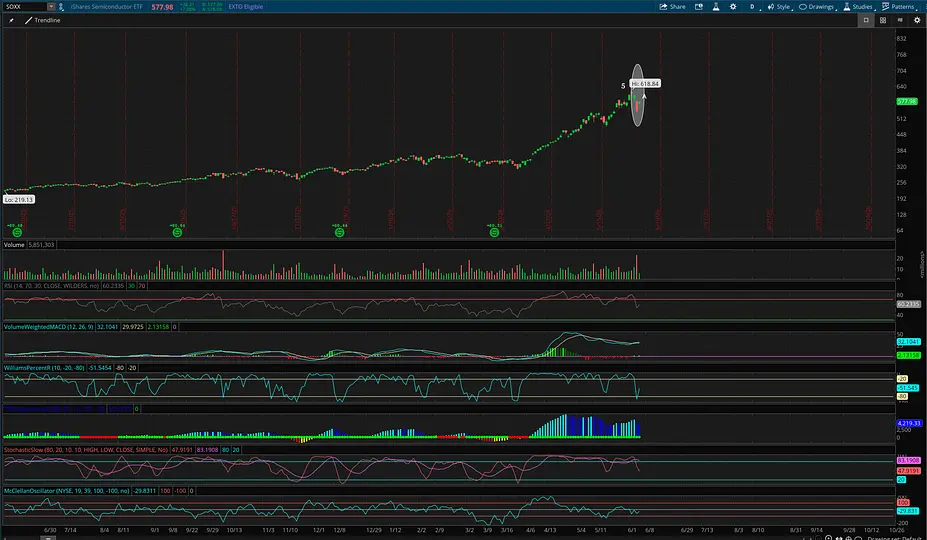Click the Williams %R -51.545 axis tag
Viewport: 927px width, 540px height.
(907, 388)
